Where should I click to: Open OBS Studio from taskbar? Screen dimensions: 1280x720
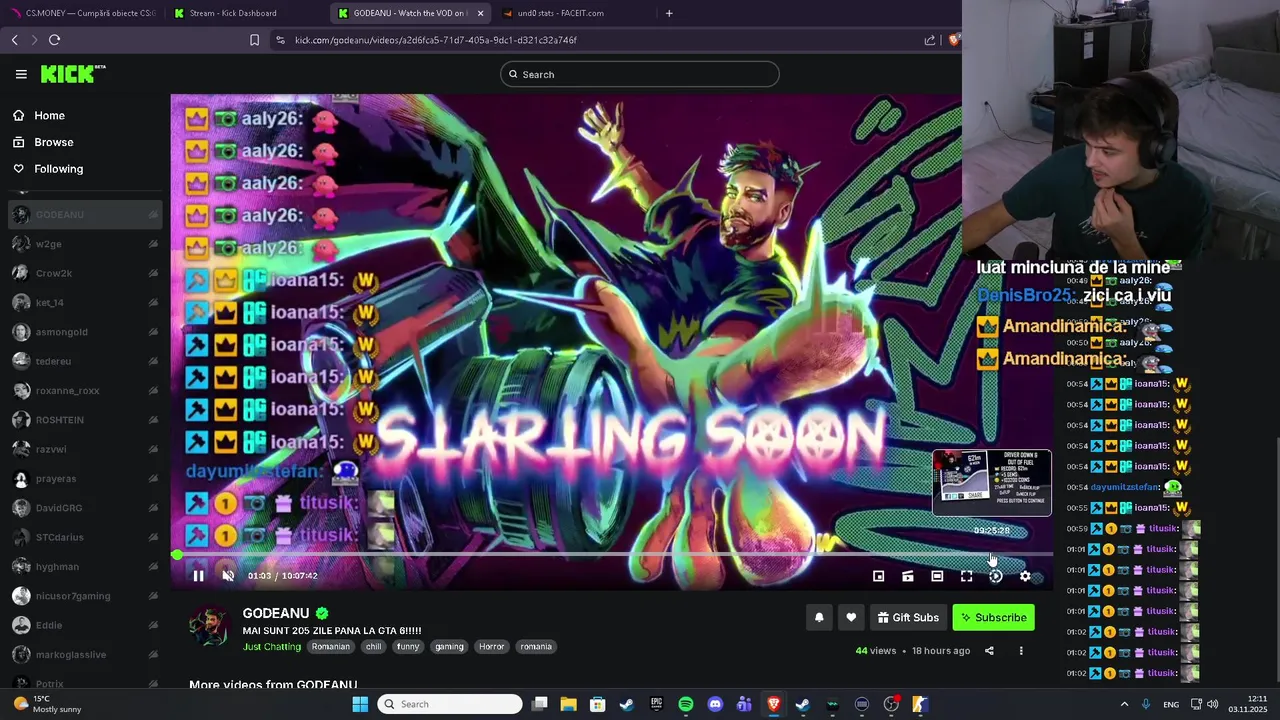point(891,704)
